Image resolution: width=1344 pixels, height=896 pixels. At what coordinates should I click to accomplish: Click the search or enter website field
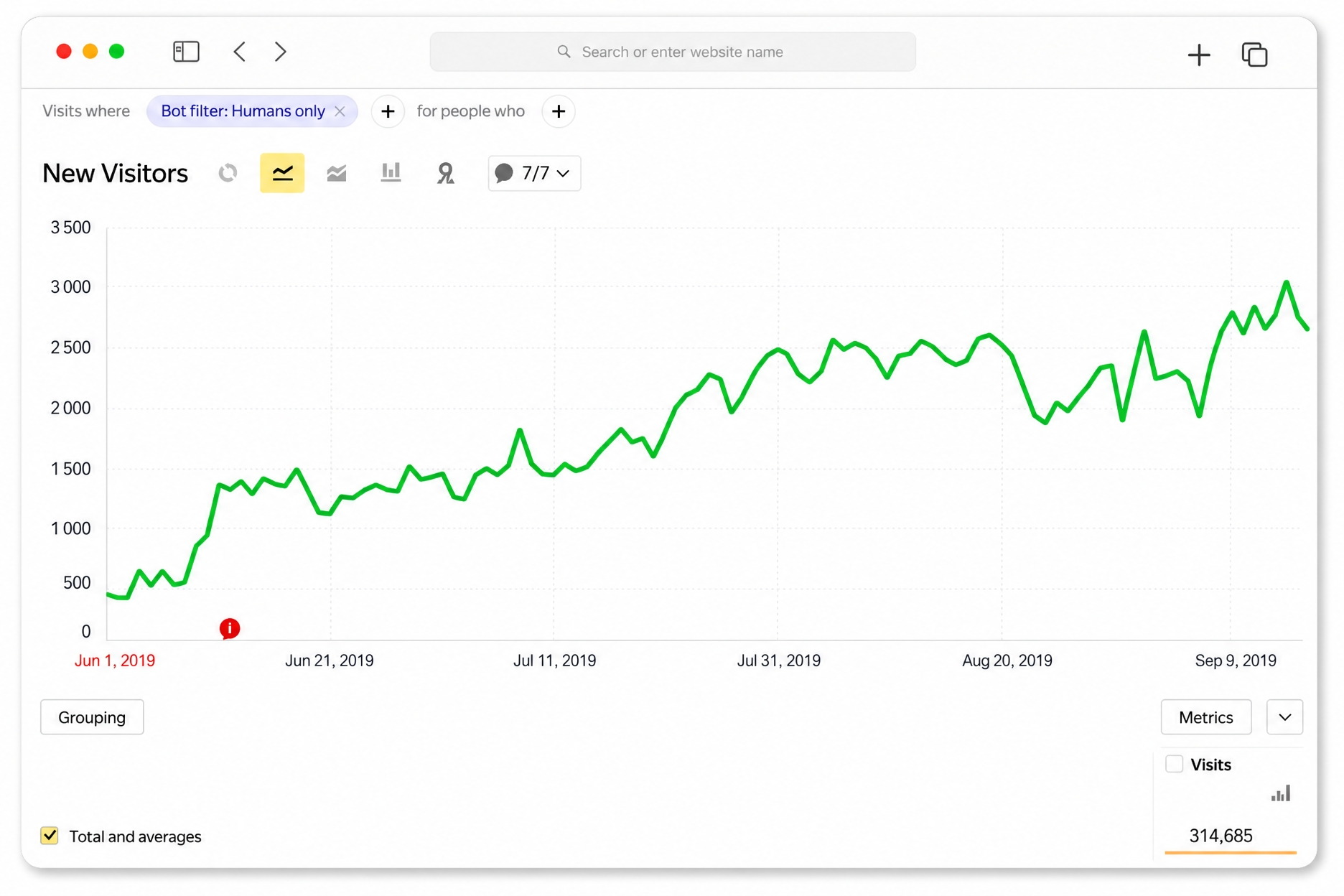tap(673, 52)
